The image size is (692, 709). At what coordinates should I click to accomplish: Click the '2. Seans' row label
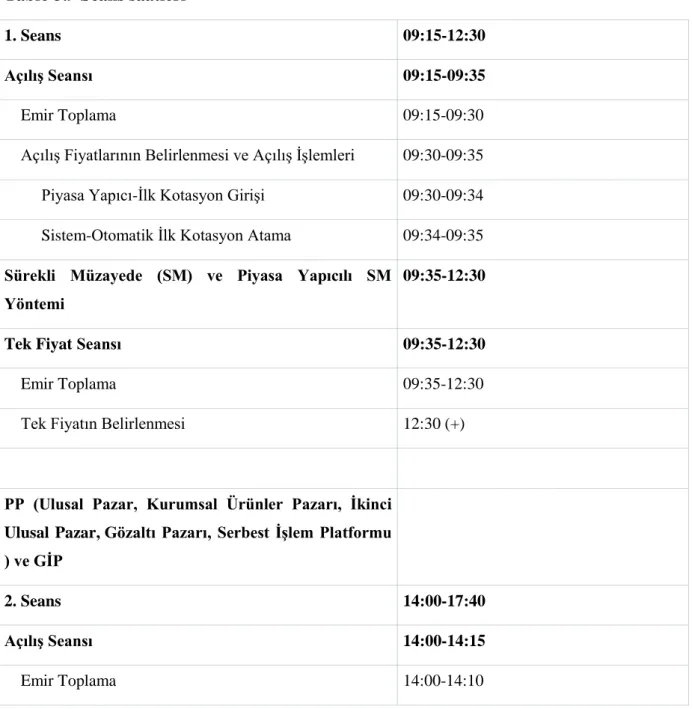click(x=33, y=601)
